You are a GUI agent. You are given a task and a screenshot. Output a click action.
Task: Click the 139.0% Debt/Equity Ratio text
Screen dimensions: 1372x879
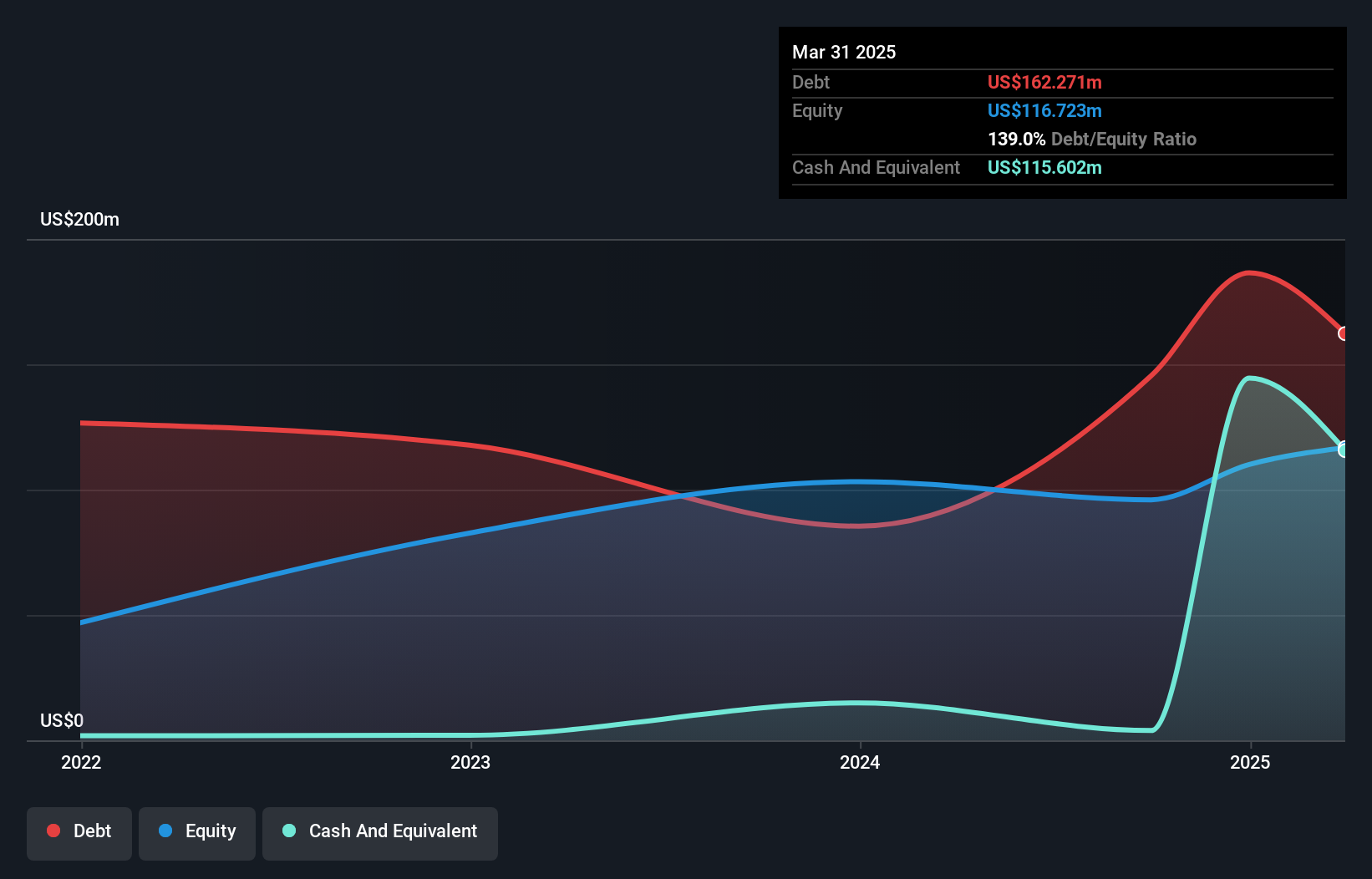point(1092,139)
